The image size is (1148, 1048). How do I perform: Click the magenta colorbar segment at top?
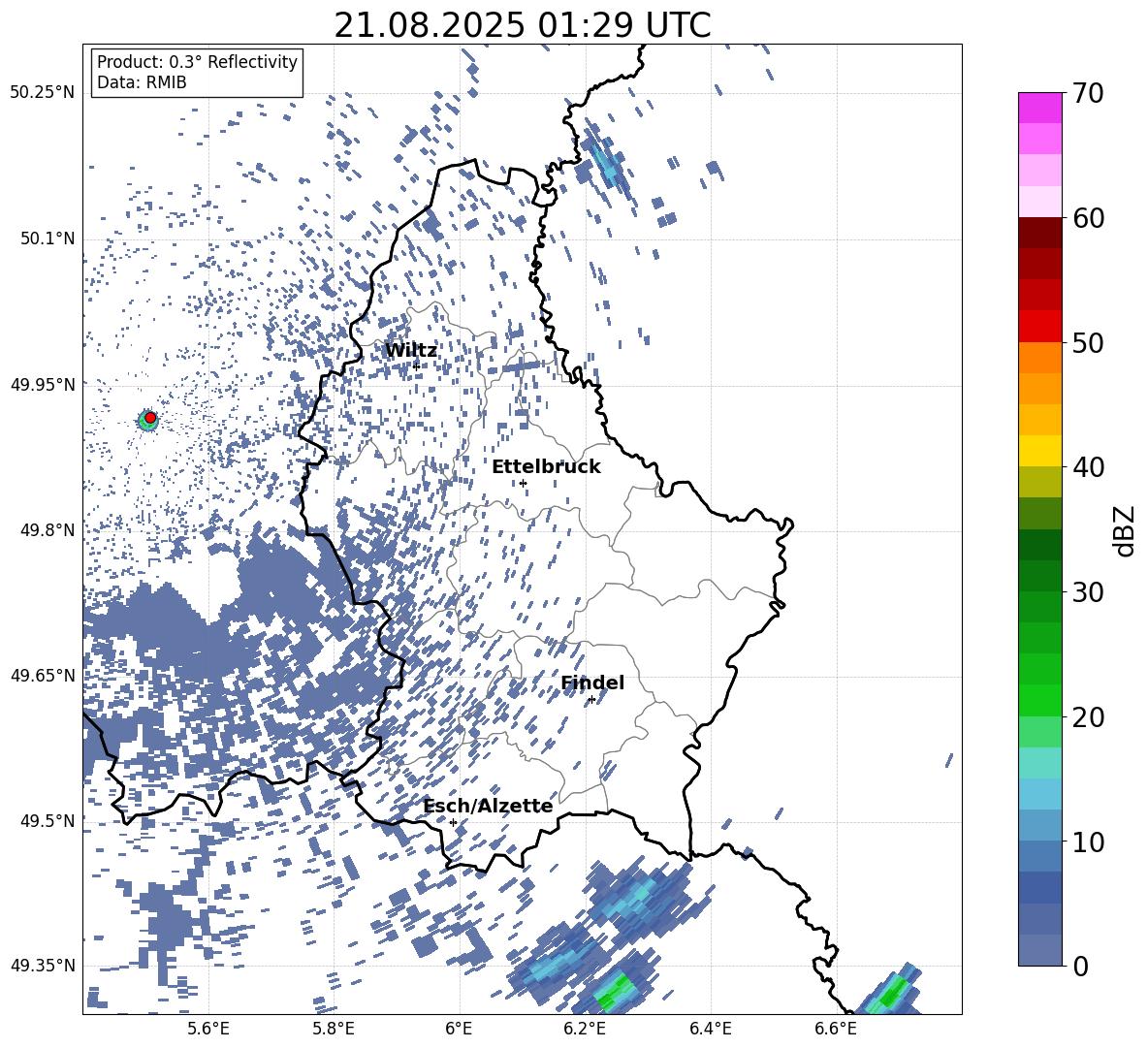pos(1039,108)
